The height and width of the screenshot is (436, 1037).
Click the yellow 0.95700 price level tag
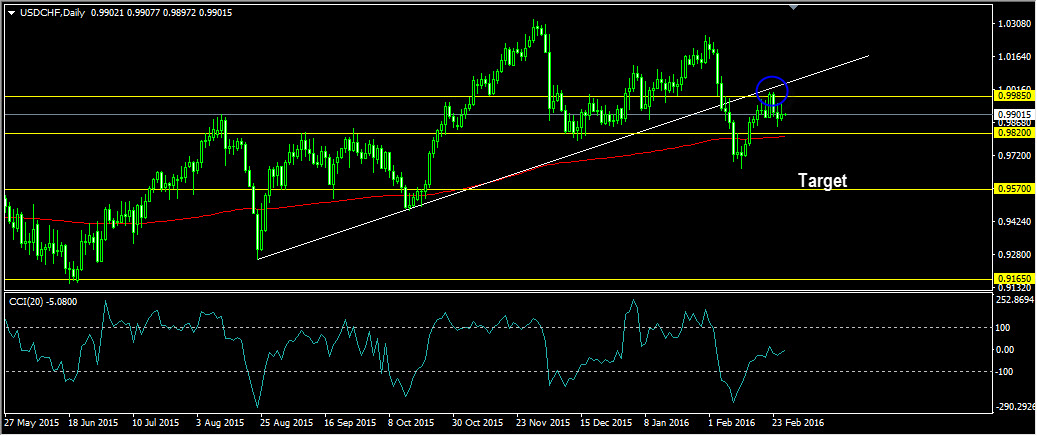coord(1015,189)
